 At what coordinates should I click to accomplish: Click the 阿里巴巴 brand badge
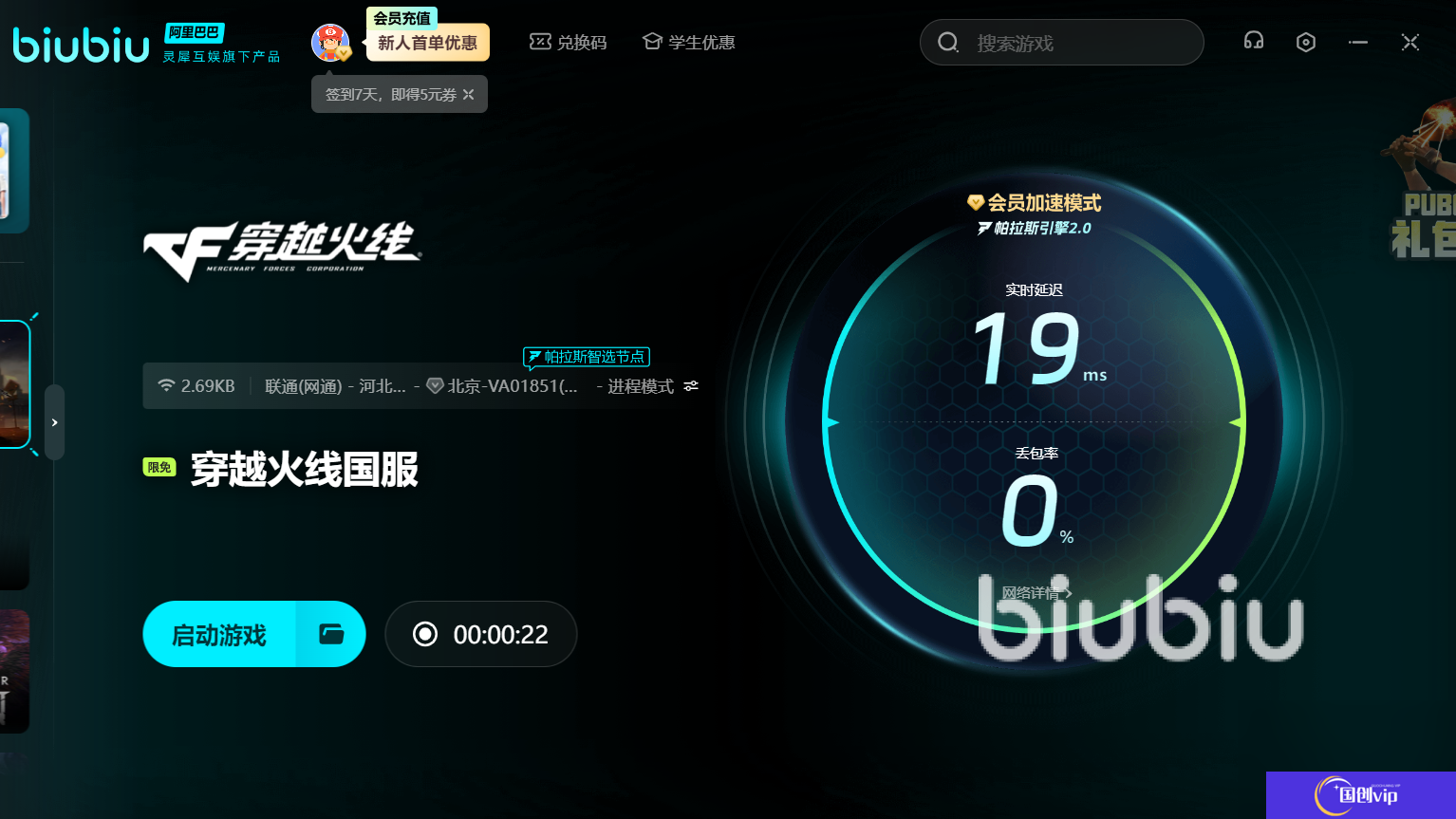[194, 32]
